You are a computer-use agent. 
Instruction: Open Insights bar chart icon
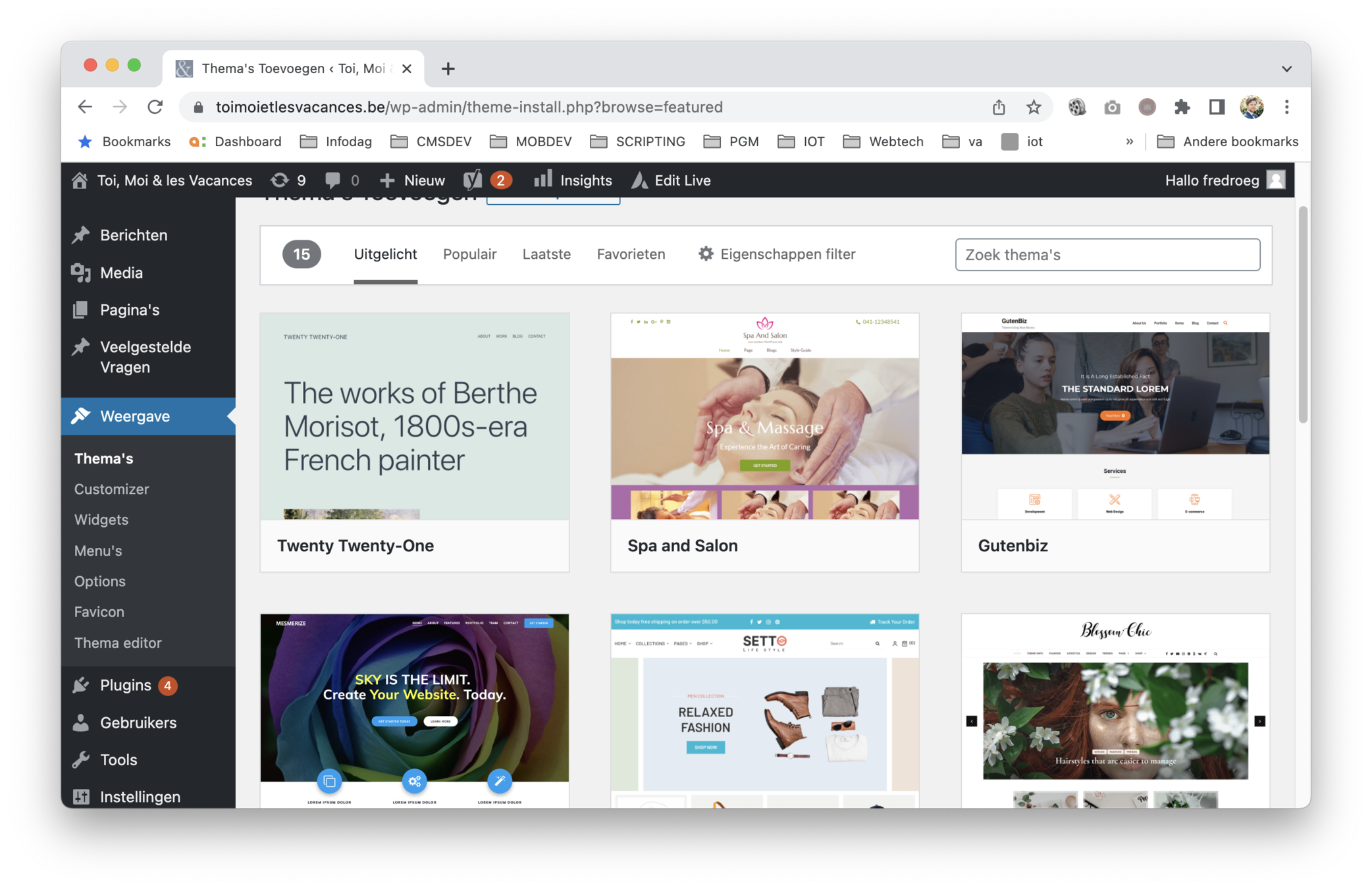pyautogui.click(x=543, y=179)
